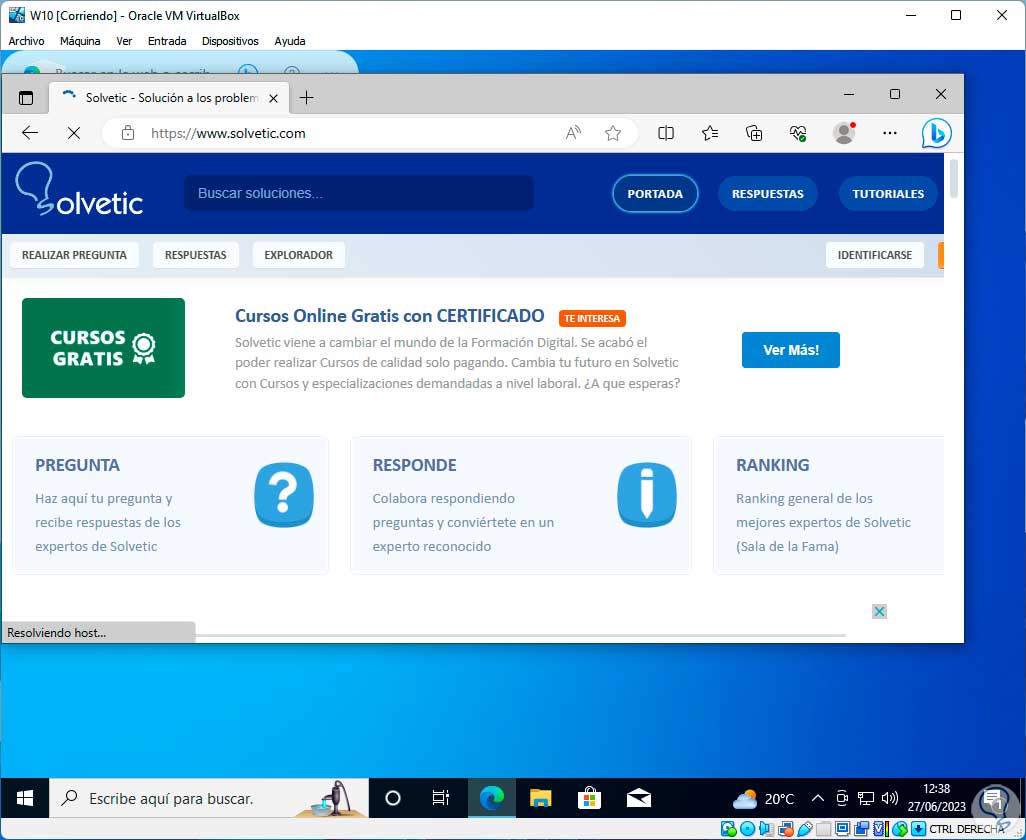1026x840 pixels.
Task: Click the taskbar search box
Action: point(209,798)
